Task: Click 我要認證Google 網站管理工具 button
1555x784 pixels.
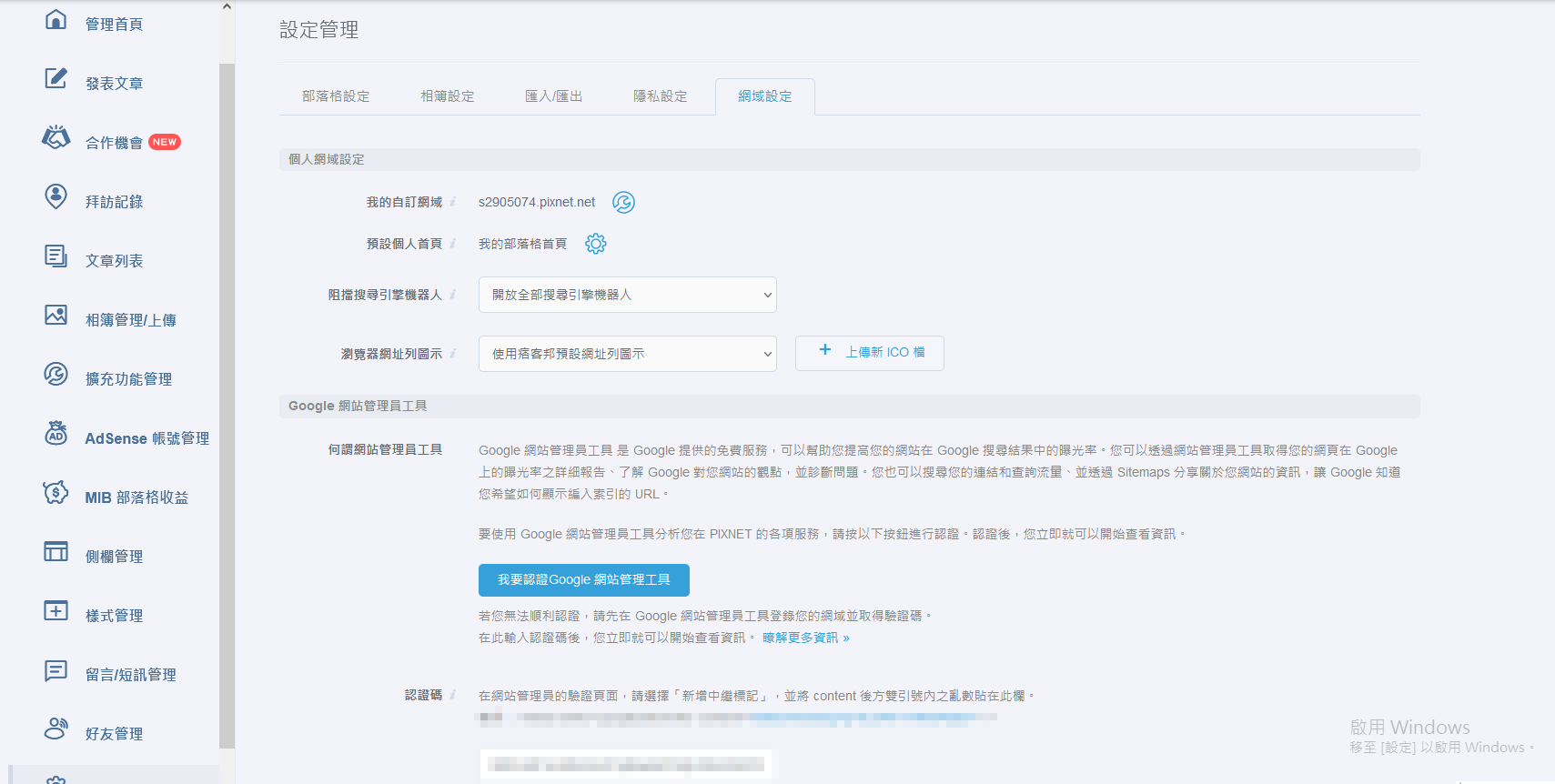Action: click(x=584, y=580)
